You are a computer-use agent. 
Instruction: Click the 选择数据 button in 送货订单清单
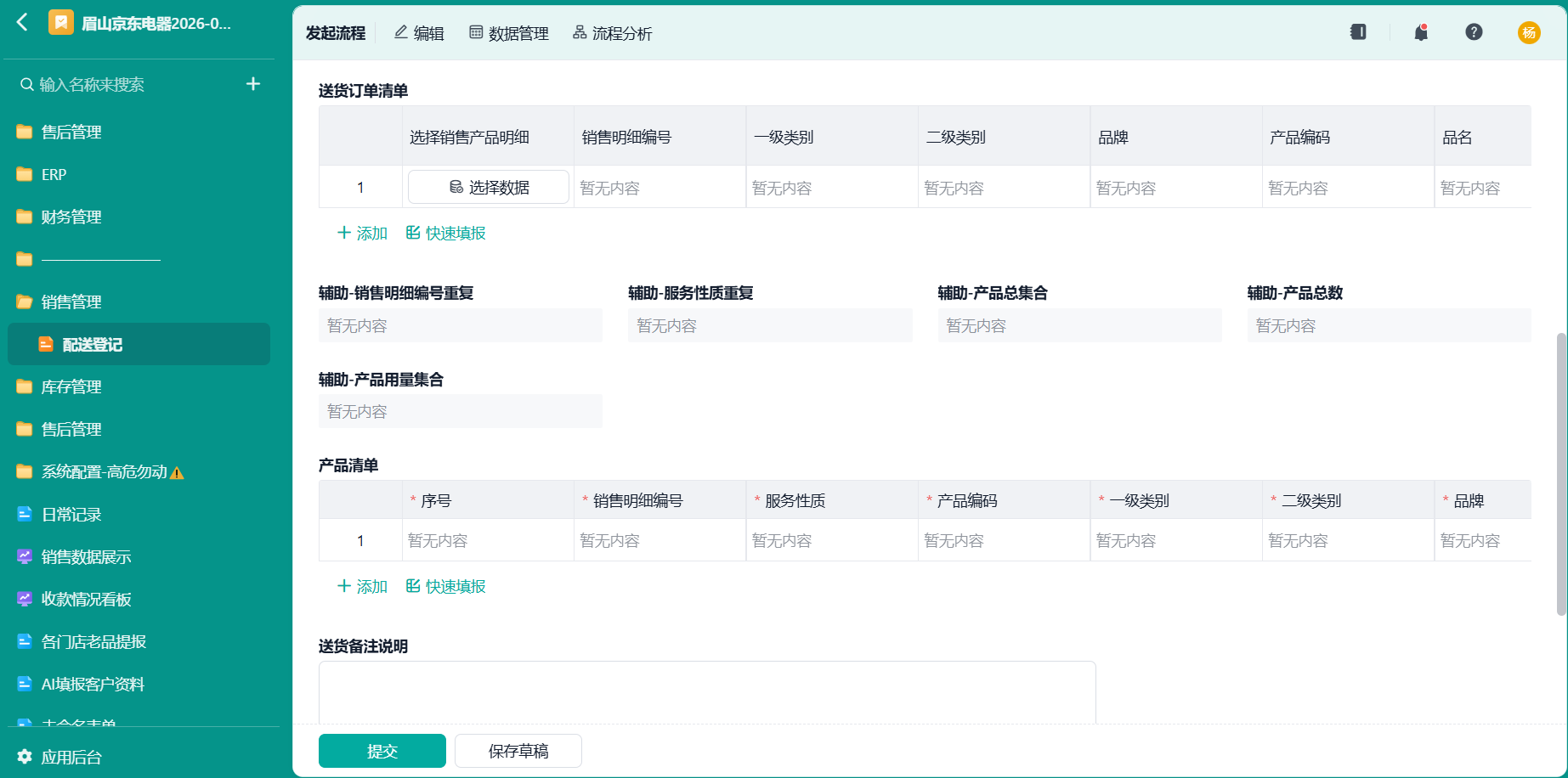coord(489,187)
